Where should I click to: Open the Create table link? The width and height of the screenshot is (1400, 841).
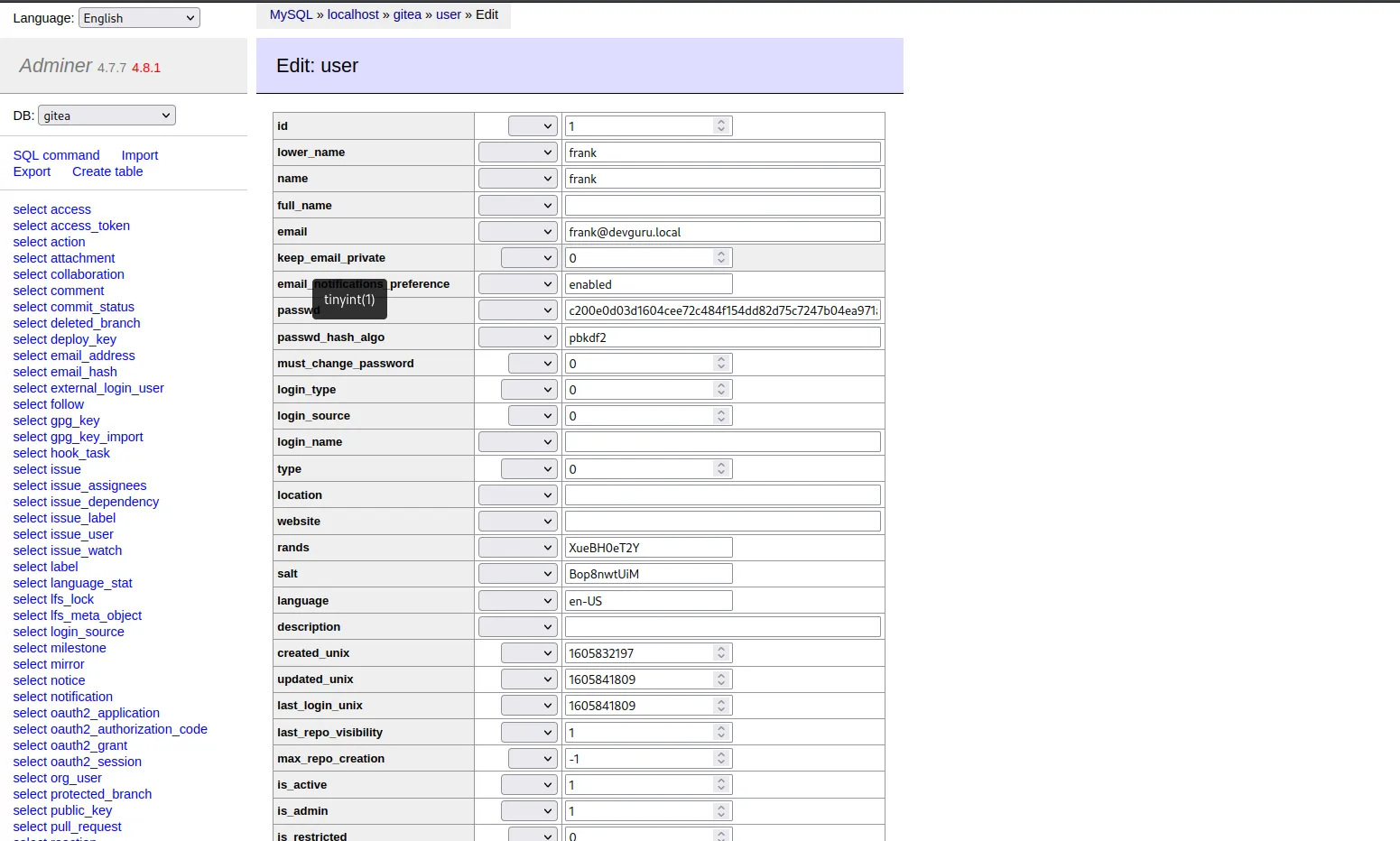pos(107,171)
